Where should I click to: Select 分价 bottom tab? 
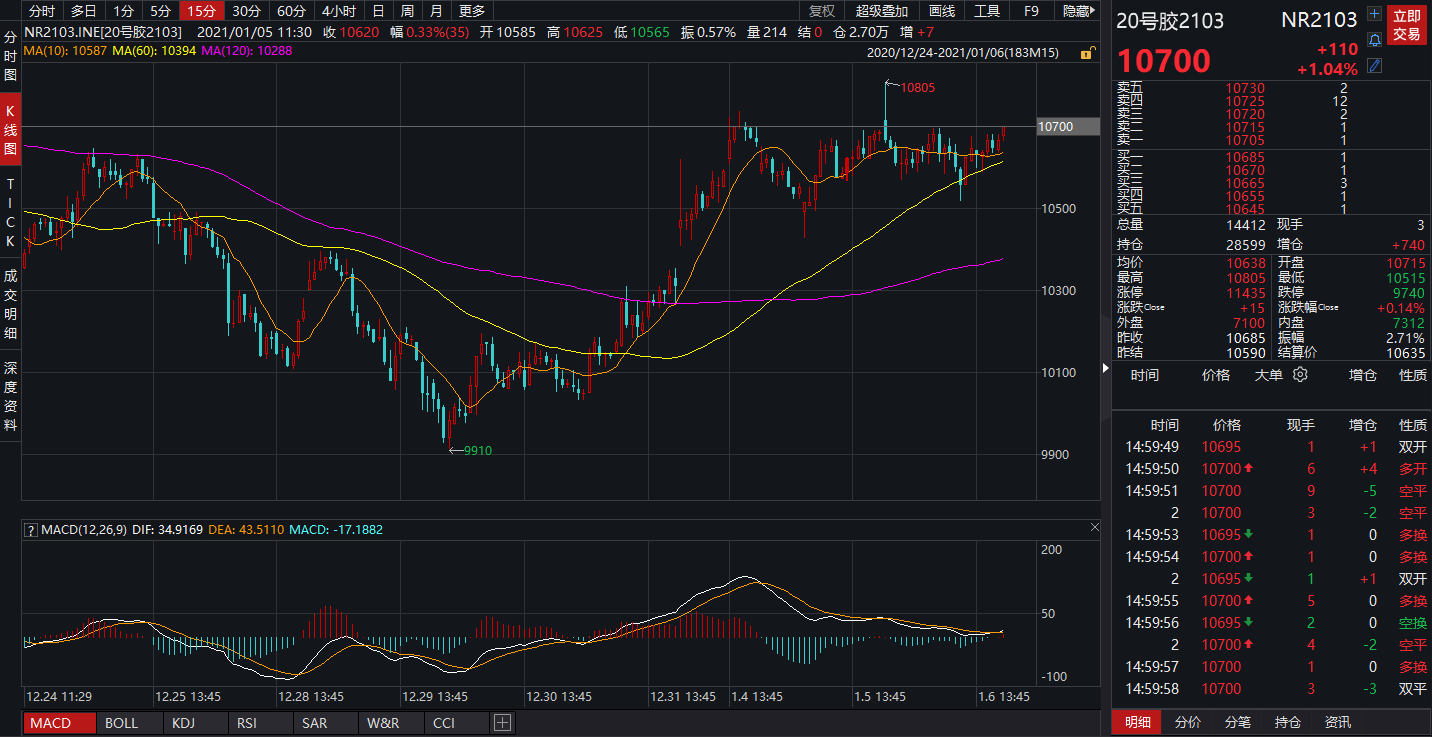pos(1188,722)
